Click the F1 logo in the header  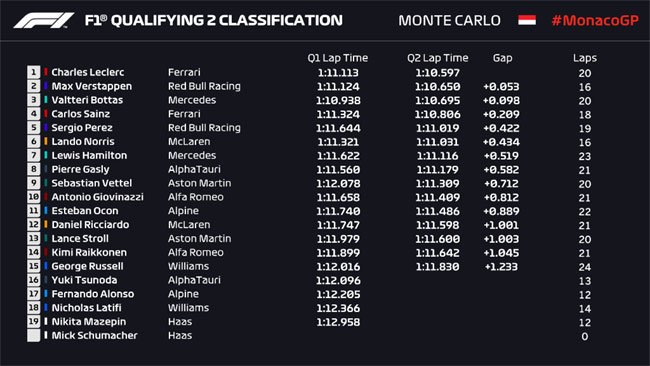point(44,20)
